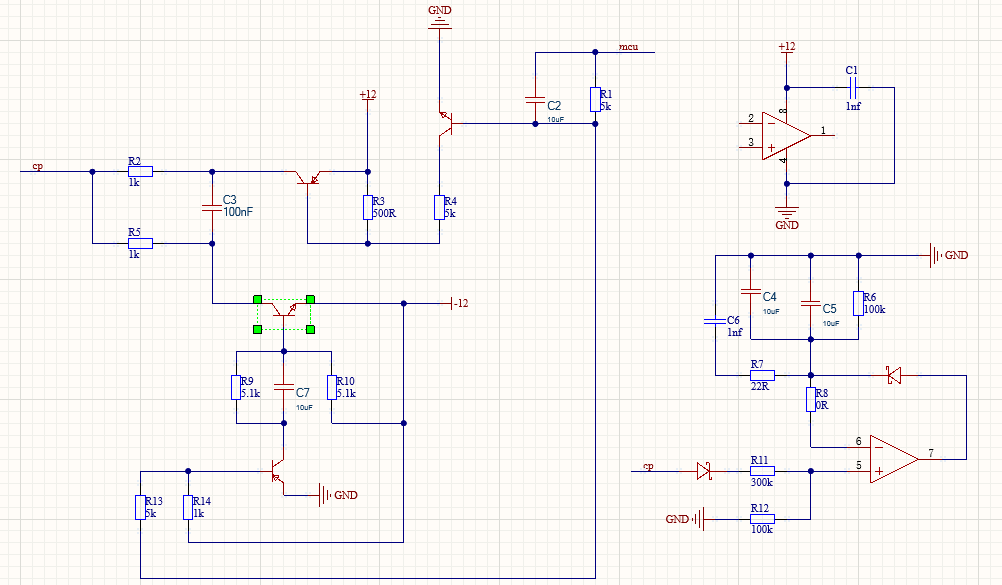1002x585 pixels.
Task: Select the transistor driving the mcu node
Action: [445, 123]
